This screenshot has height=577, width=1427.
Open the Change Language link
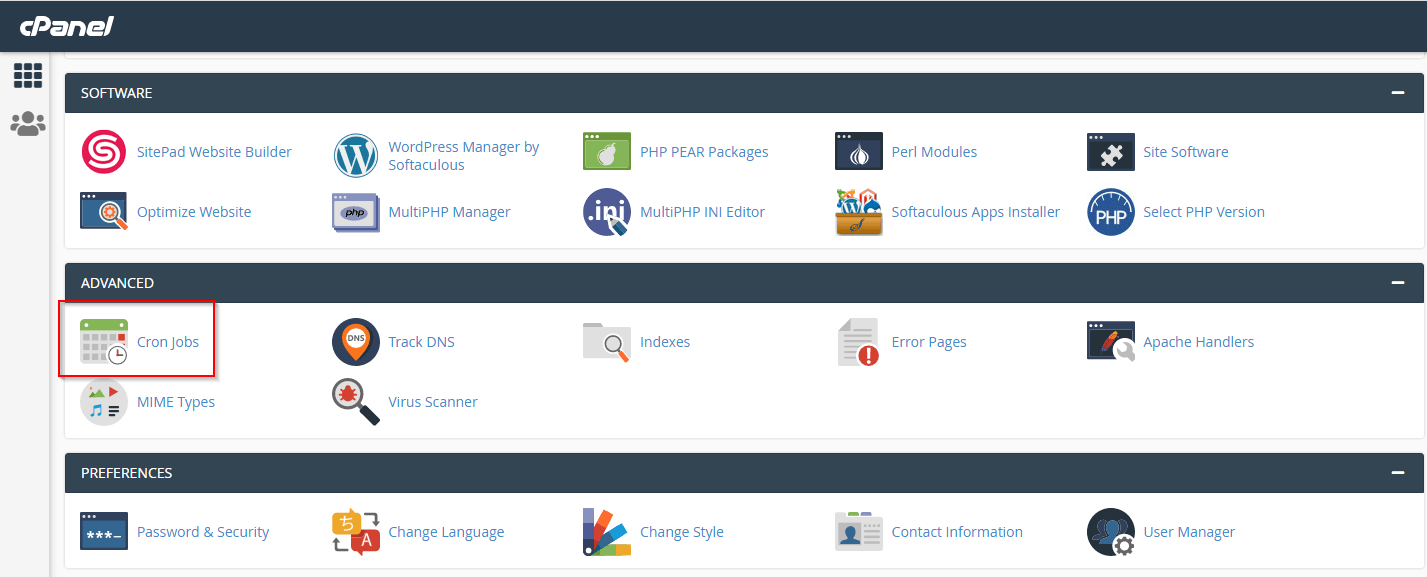(x=446, y=532)
